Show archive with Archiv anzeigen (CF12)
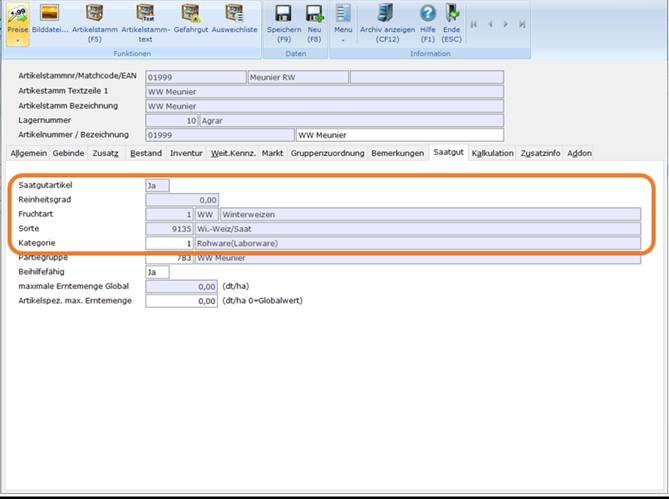This screenshot has width=669, height=499. pos(387,23)
